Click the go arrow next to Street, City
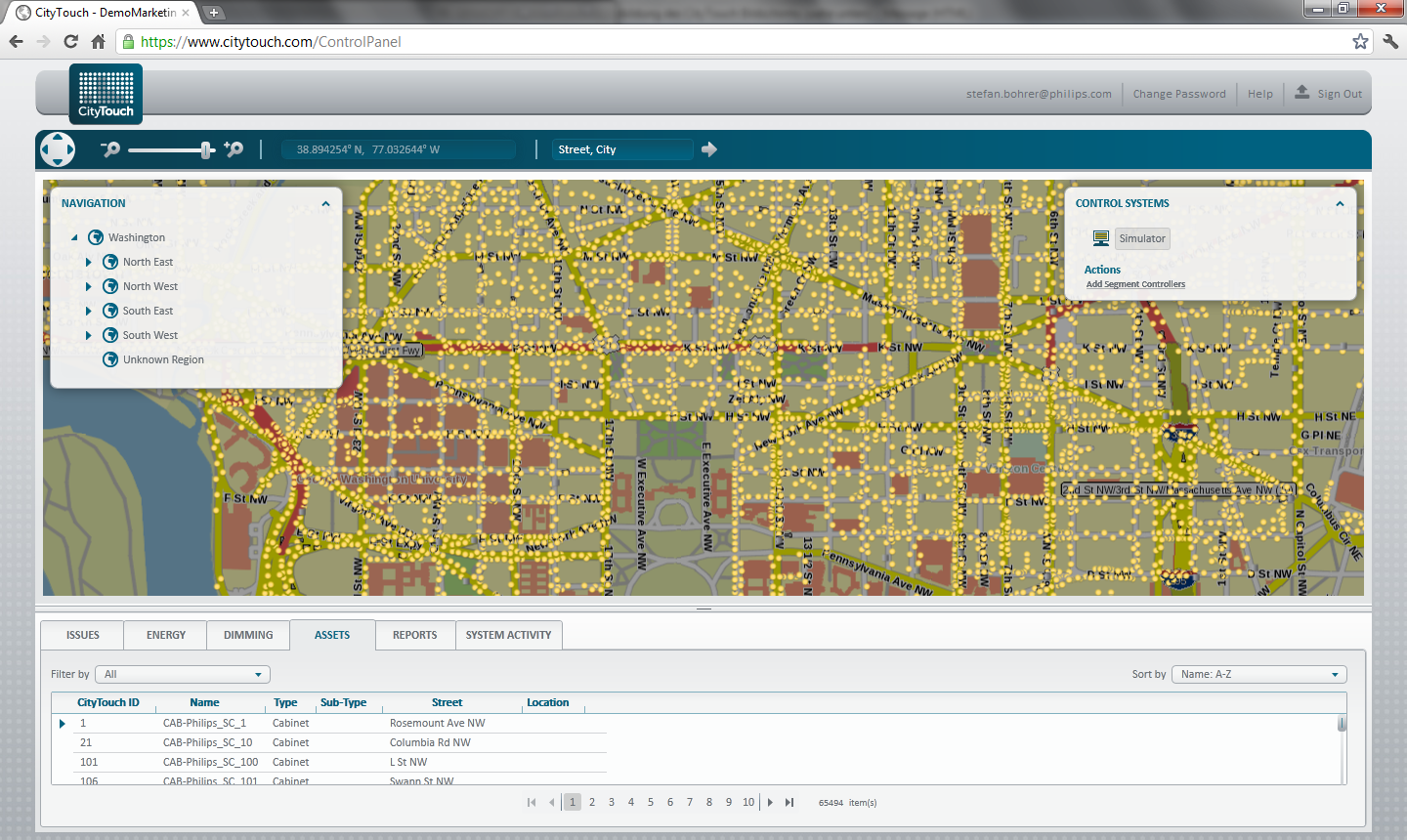The image size is (1407, 840). click(709, 149)
